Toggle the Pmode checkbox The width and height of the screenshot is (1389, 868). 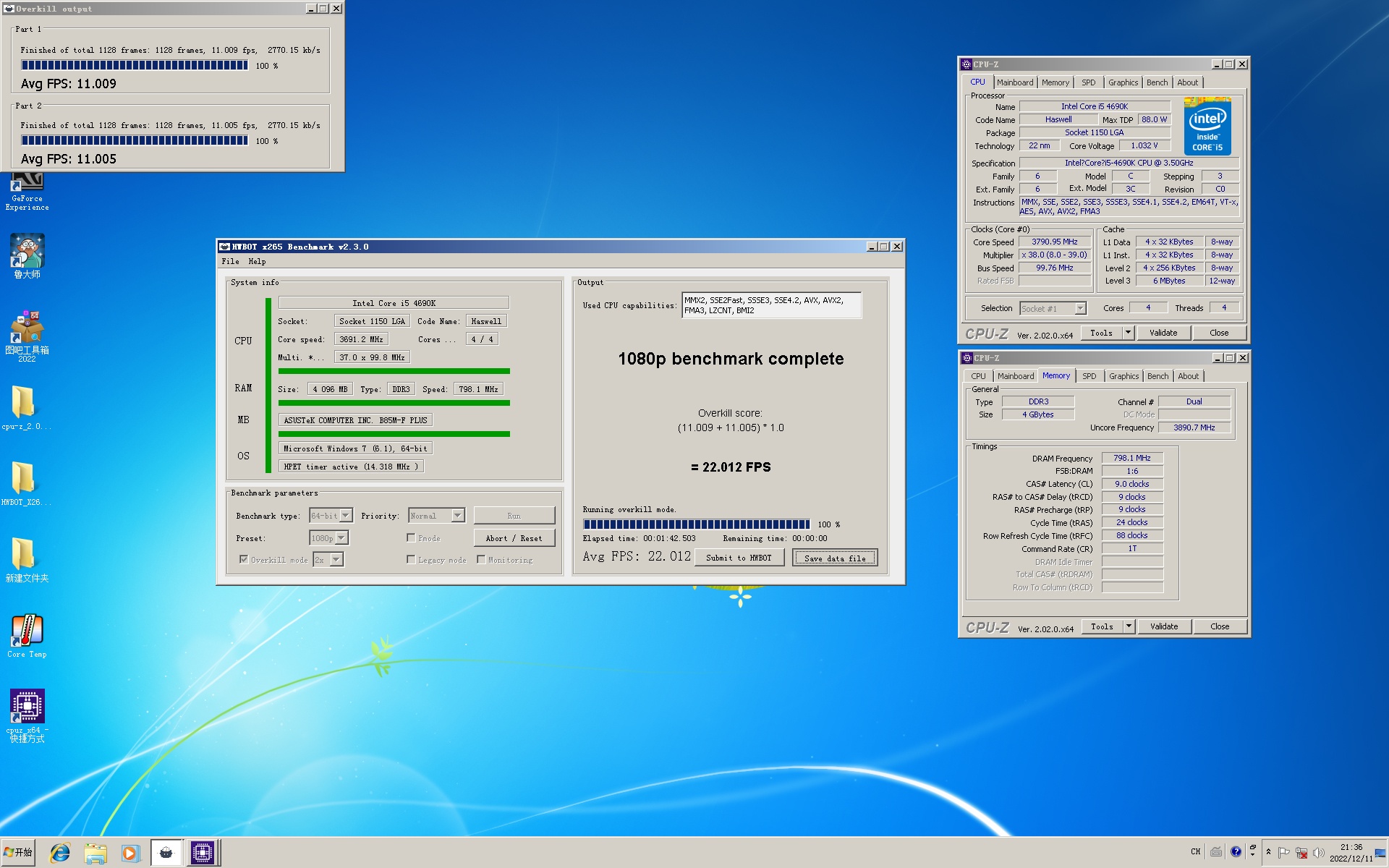pyautogui.click(x=411, y=537)
